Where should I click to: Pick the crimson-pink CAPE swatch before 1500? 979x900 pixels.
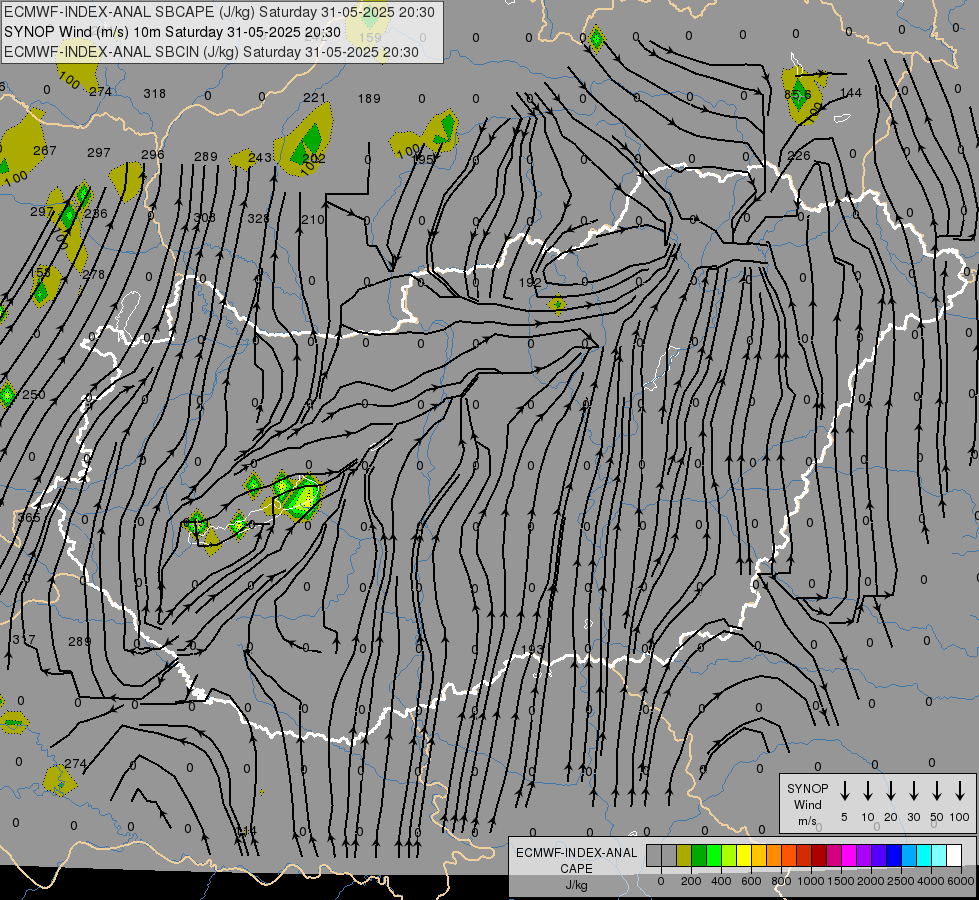[x=834, y=855]
